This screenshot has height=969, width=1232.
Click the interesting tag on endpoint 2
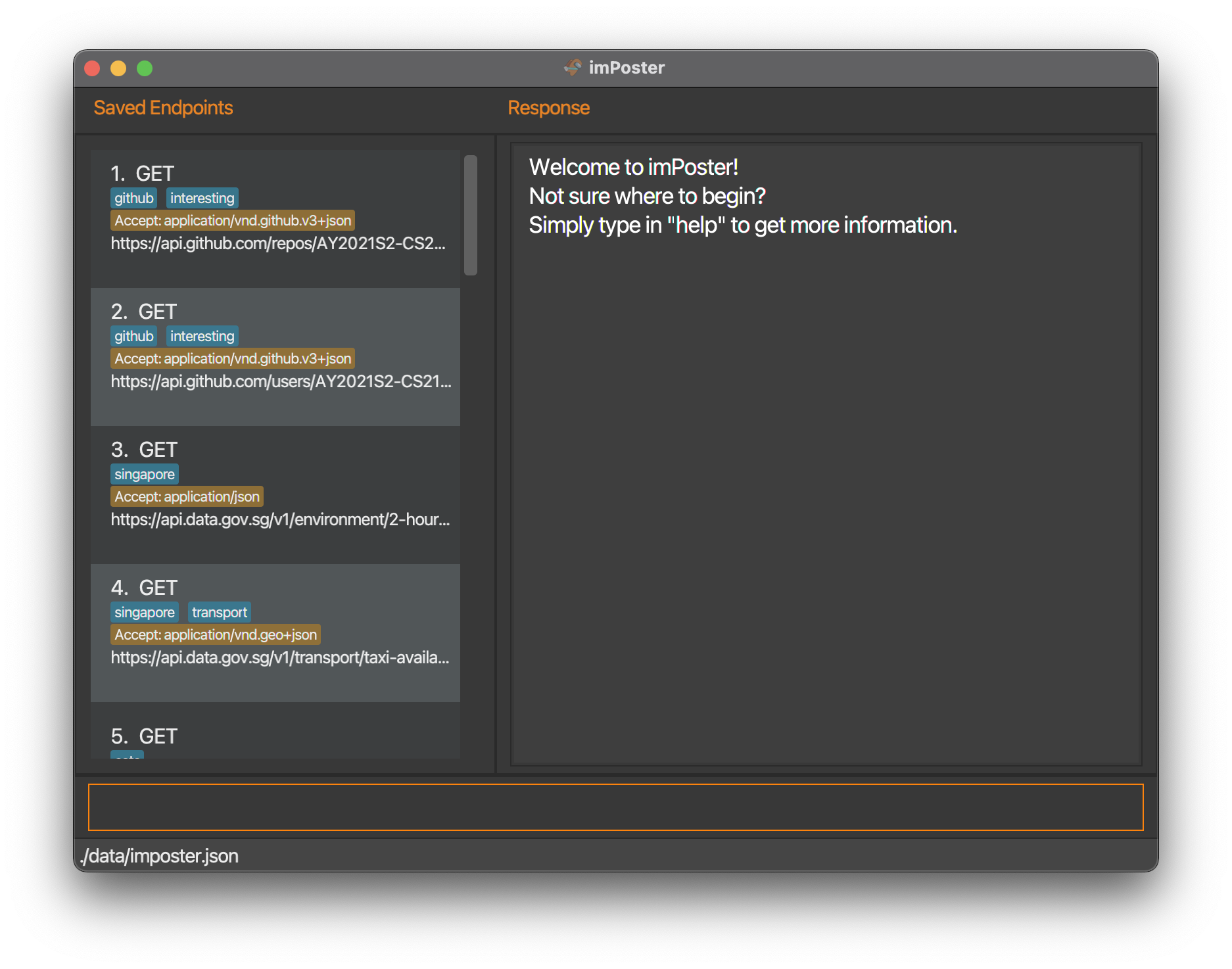202,336
